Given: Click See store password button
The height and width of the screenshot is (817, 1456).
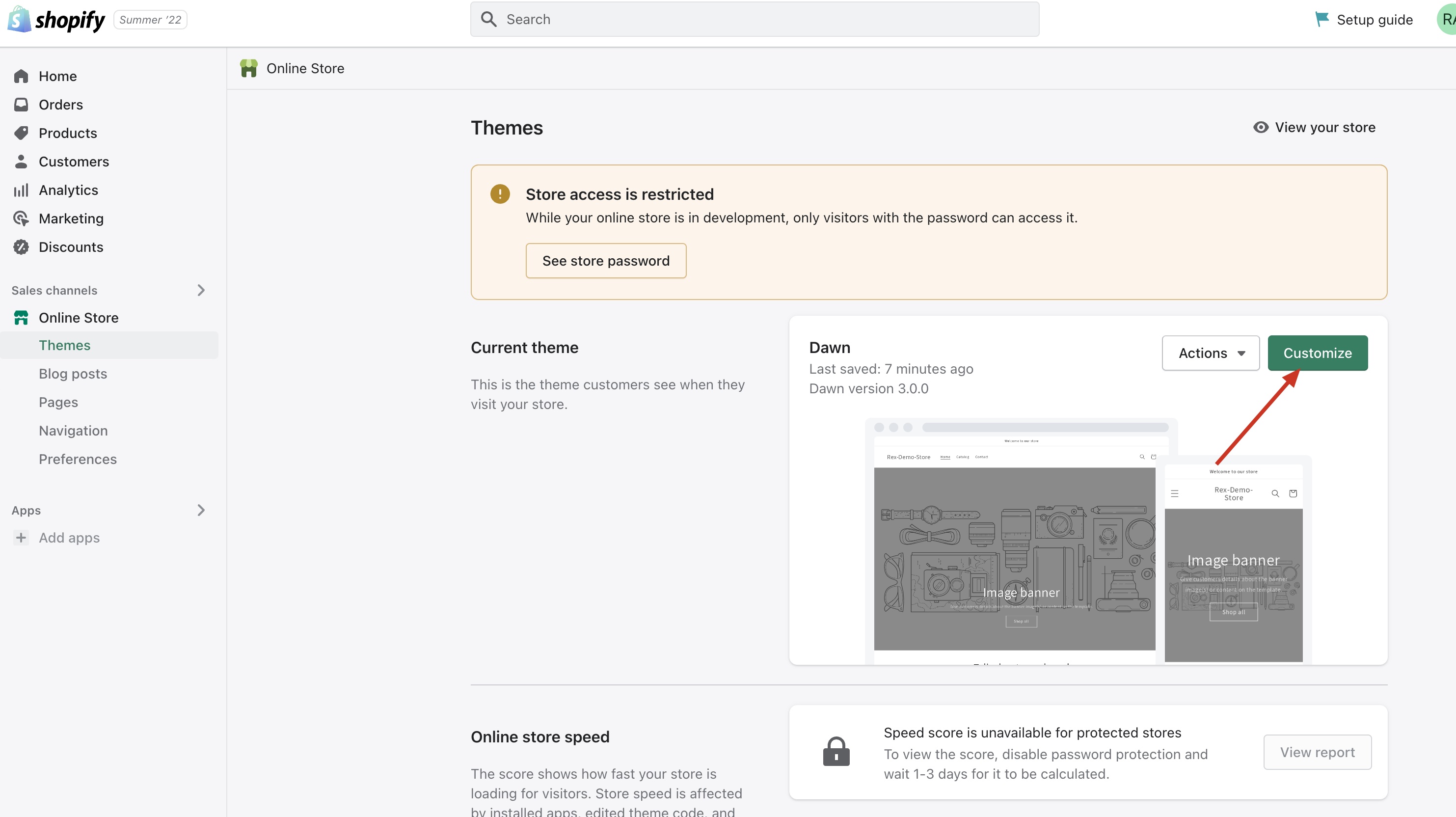Looking at the screenshot, I should point(605,261).
